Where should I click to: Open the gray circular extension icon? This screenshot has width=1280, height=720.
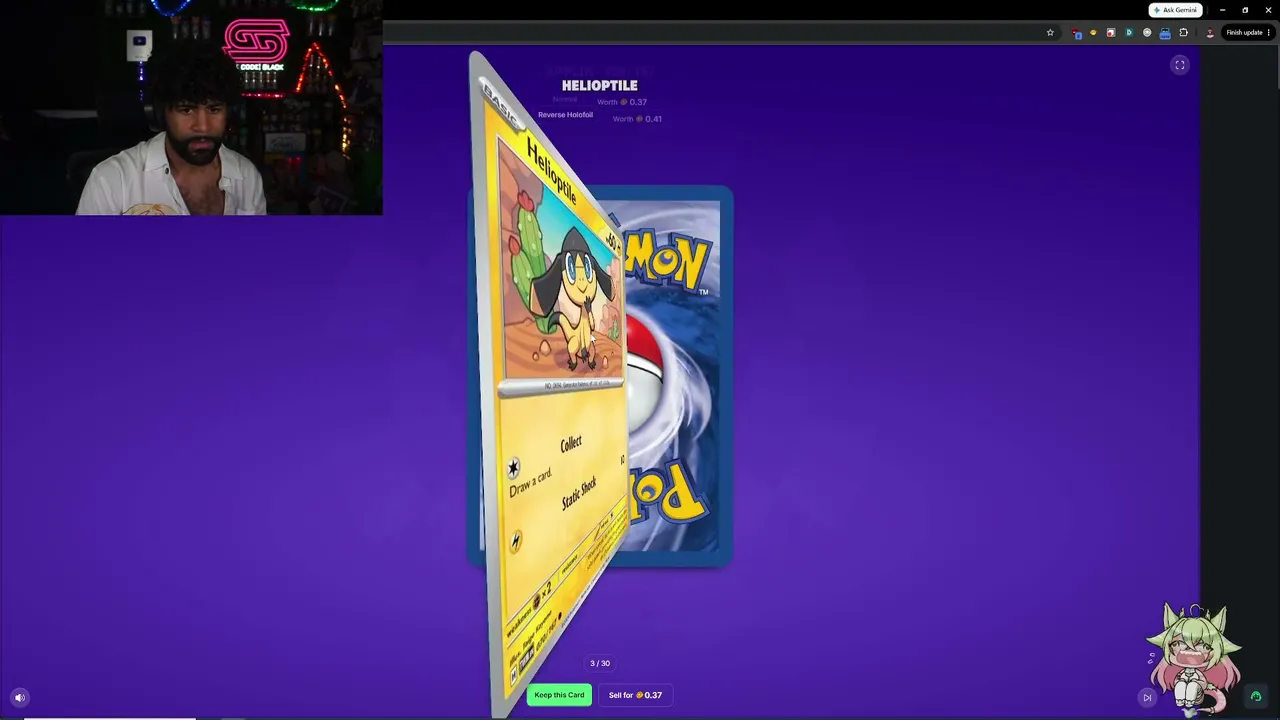click(1147, 33)
